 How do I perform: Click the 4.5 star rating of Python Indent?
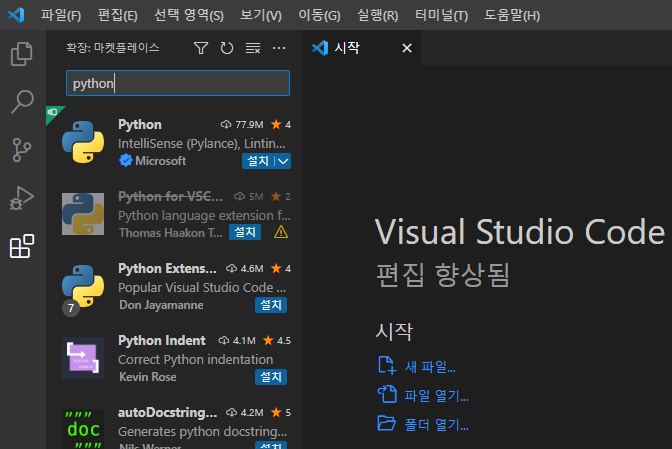pyautogui.click(x=284, y=341)
